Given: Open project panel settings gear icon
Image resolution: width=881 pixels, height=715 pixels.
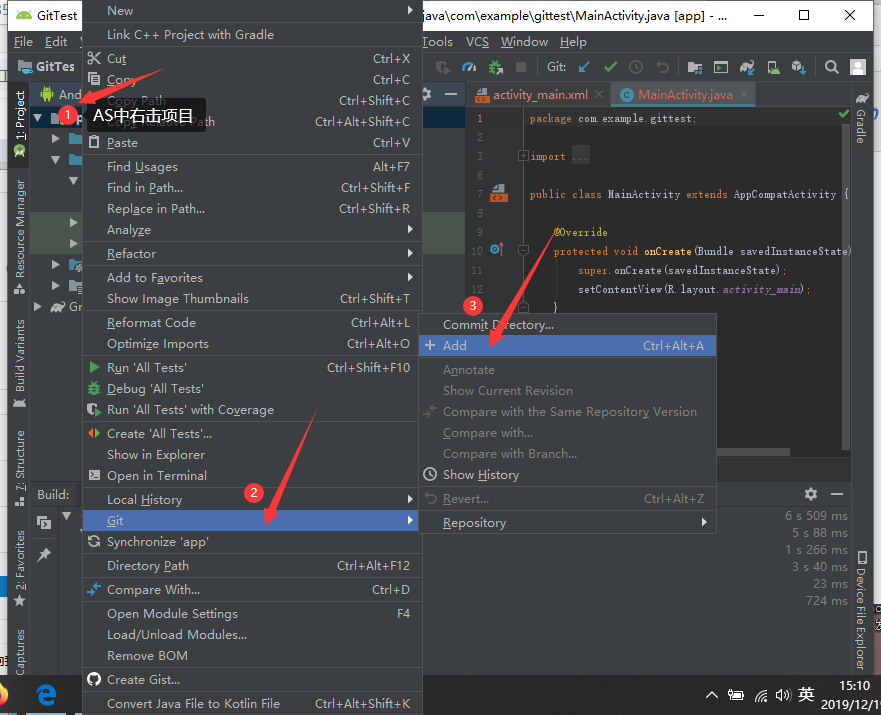Looking at the screenshot, I should tap(426, 94).
